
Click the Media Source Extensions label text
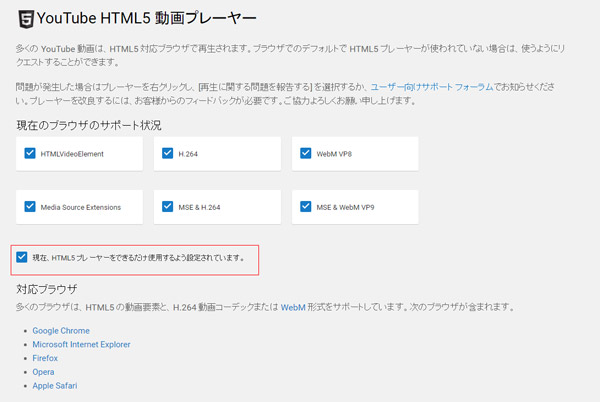pos(81,207)
